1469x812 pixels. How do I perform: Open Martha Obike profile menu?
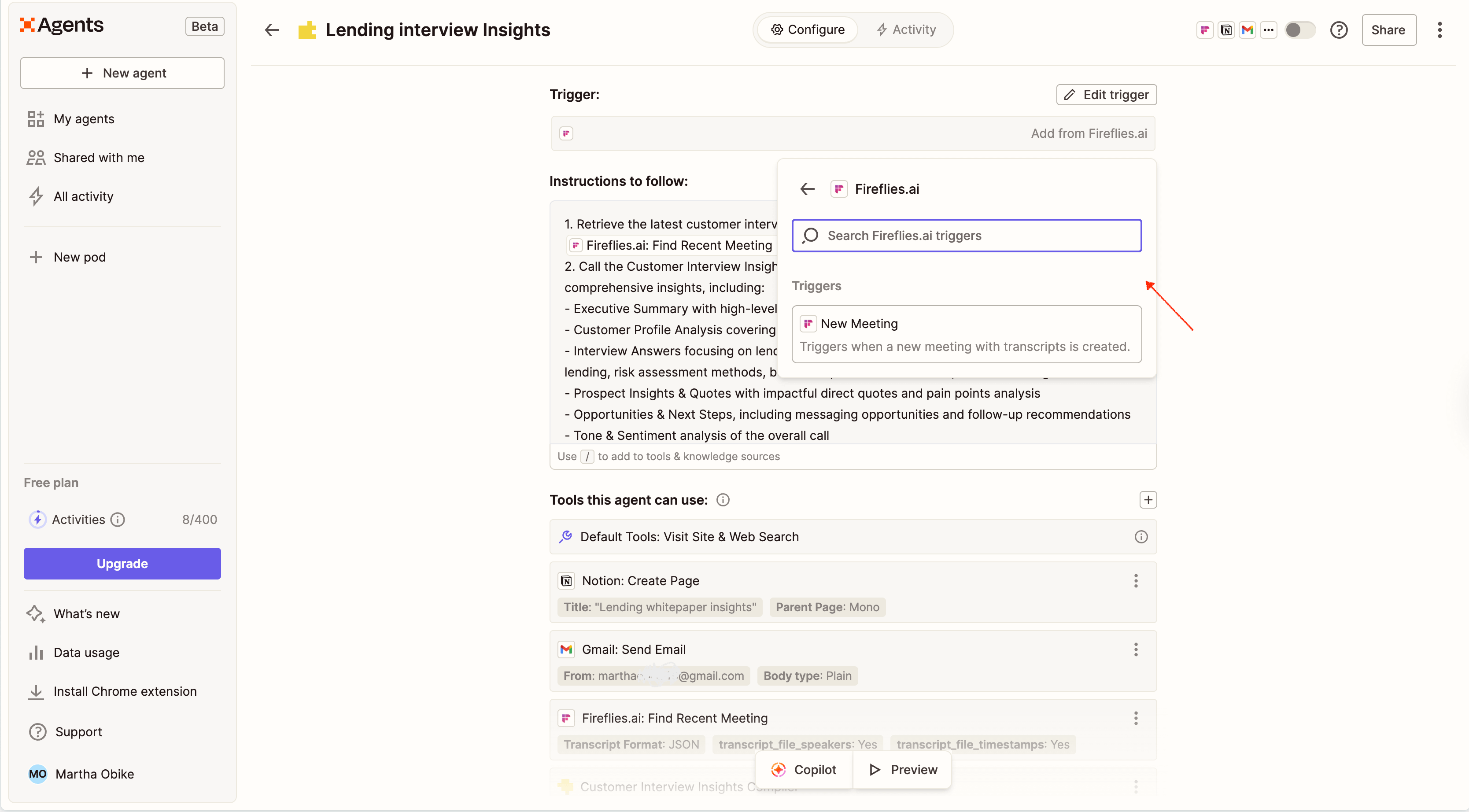(x=81, y=774)
